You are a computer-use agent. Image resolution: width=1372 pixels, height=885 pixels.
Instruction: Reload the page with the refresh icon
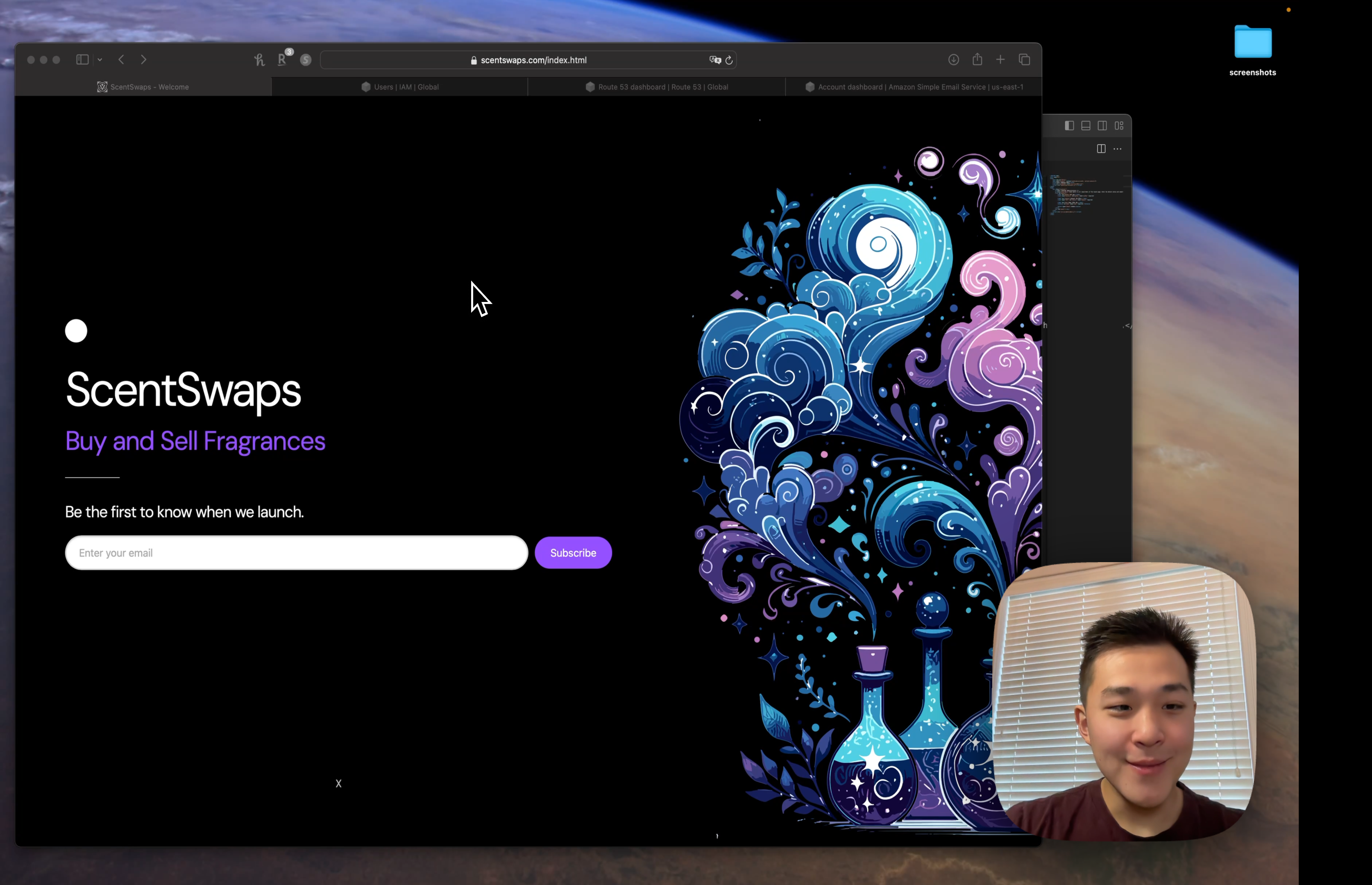(729, 60)
